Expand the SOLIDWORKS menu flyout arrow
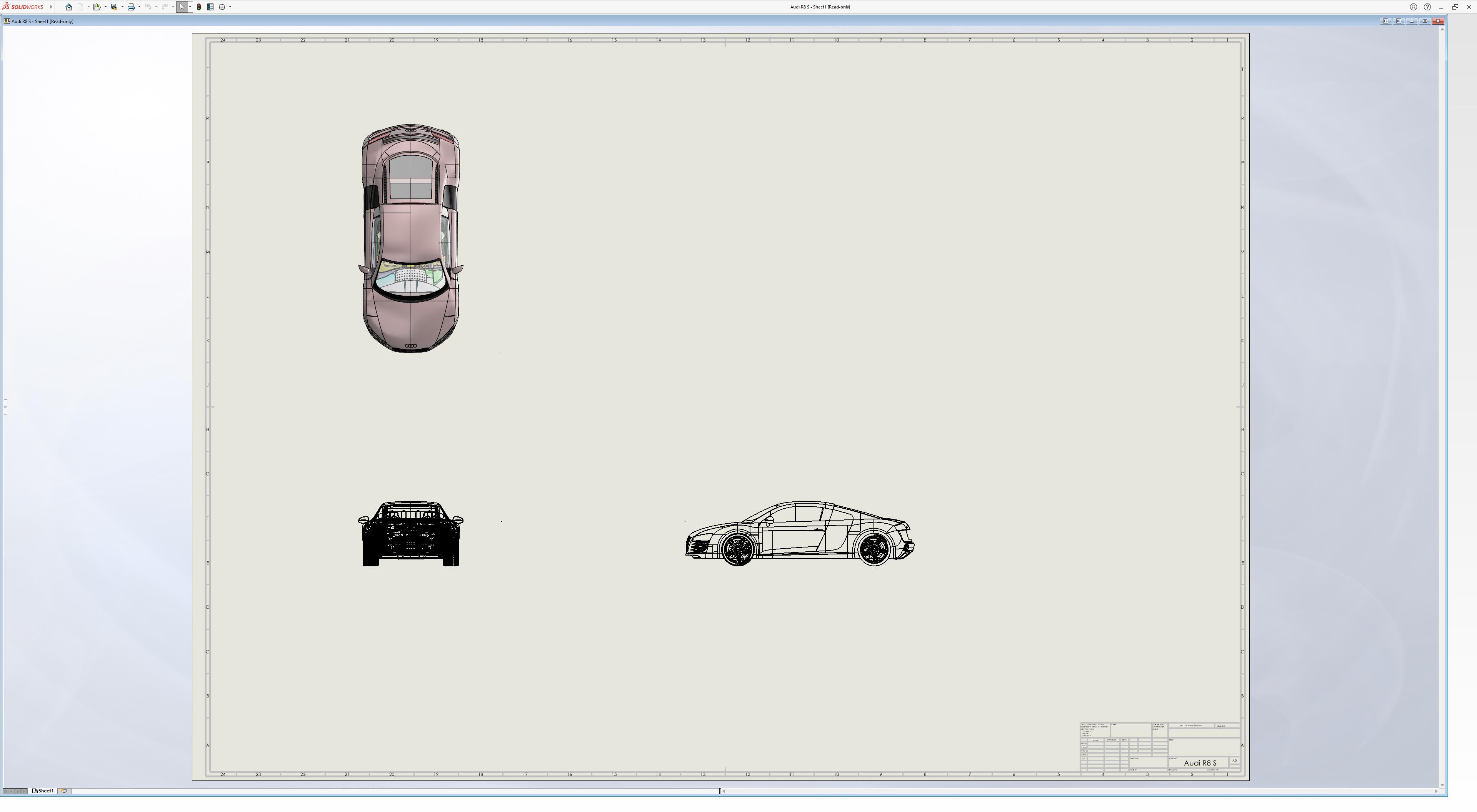Image resolution: width=1477 pixels, height=812 pixels. [51, 7]
